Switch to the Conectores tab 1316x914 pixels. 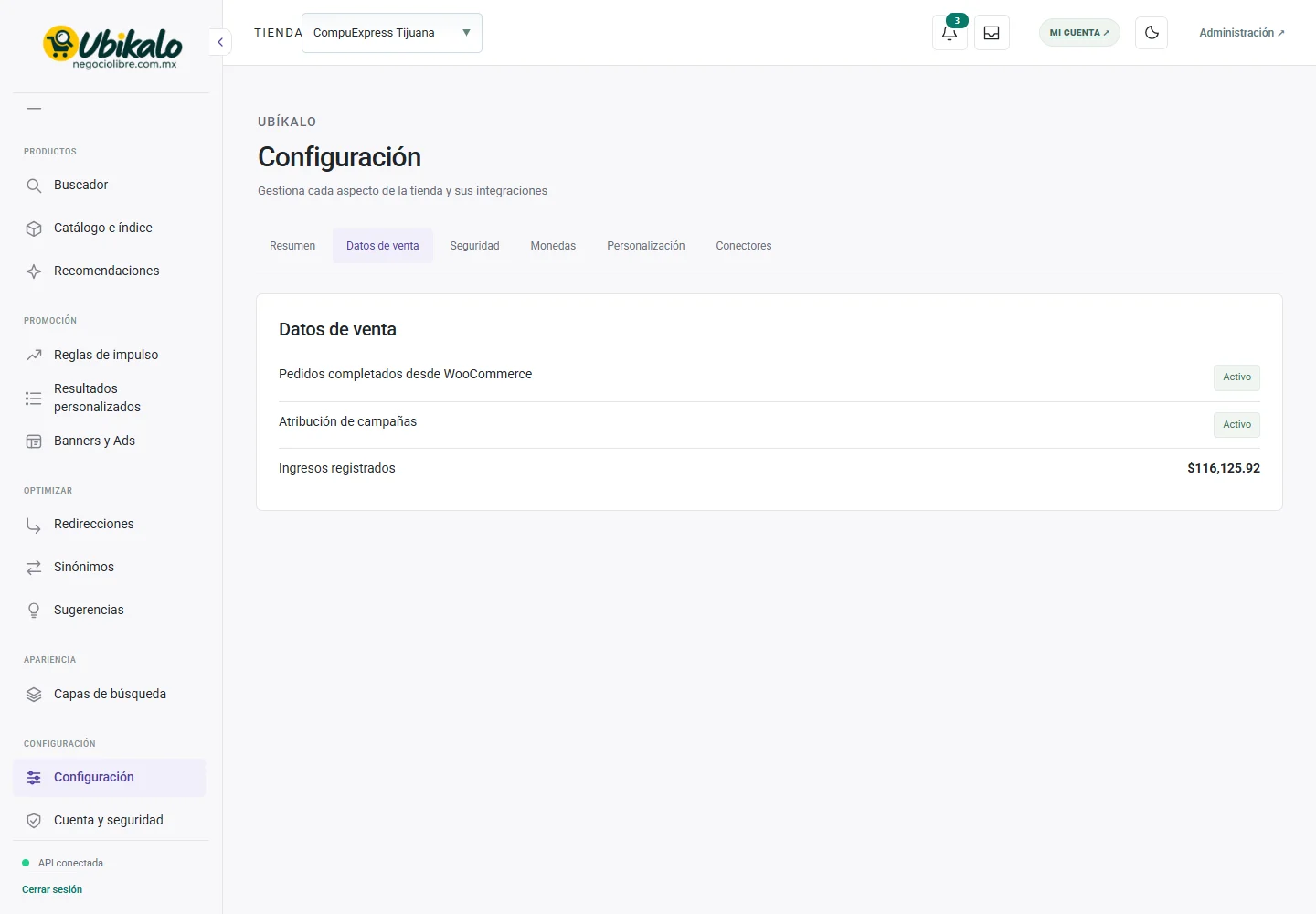744,246
